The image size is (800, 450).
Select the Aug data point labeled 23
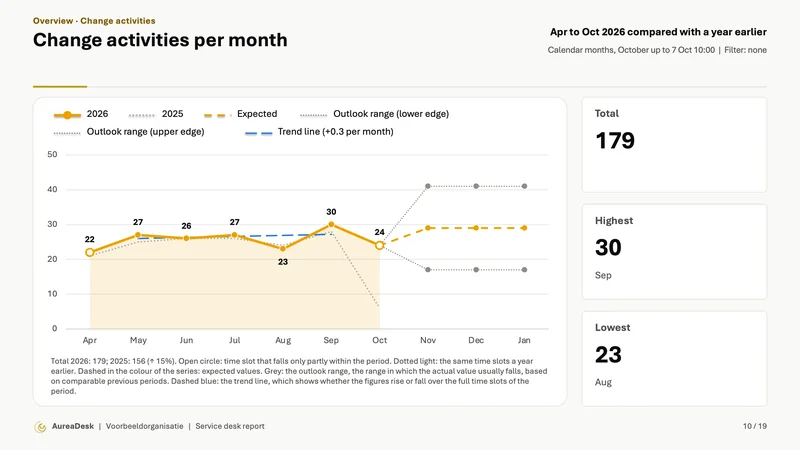point(283,248)
